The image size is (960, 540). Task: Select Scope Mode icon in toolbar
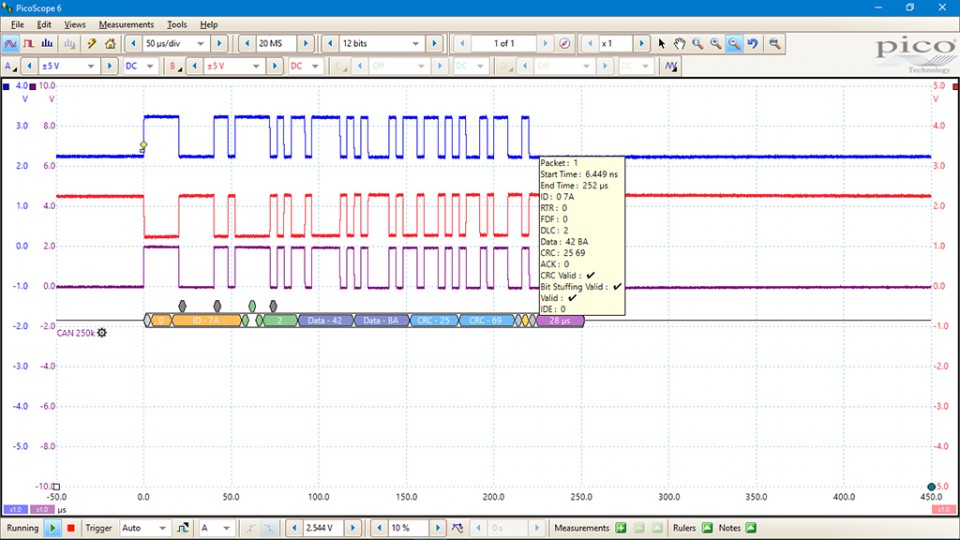click(x=11, y=44)
